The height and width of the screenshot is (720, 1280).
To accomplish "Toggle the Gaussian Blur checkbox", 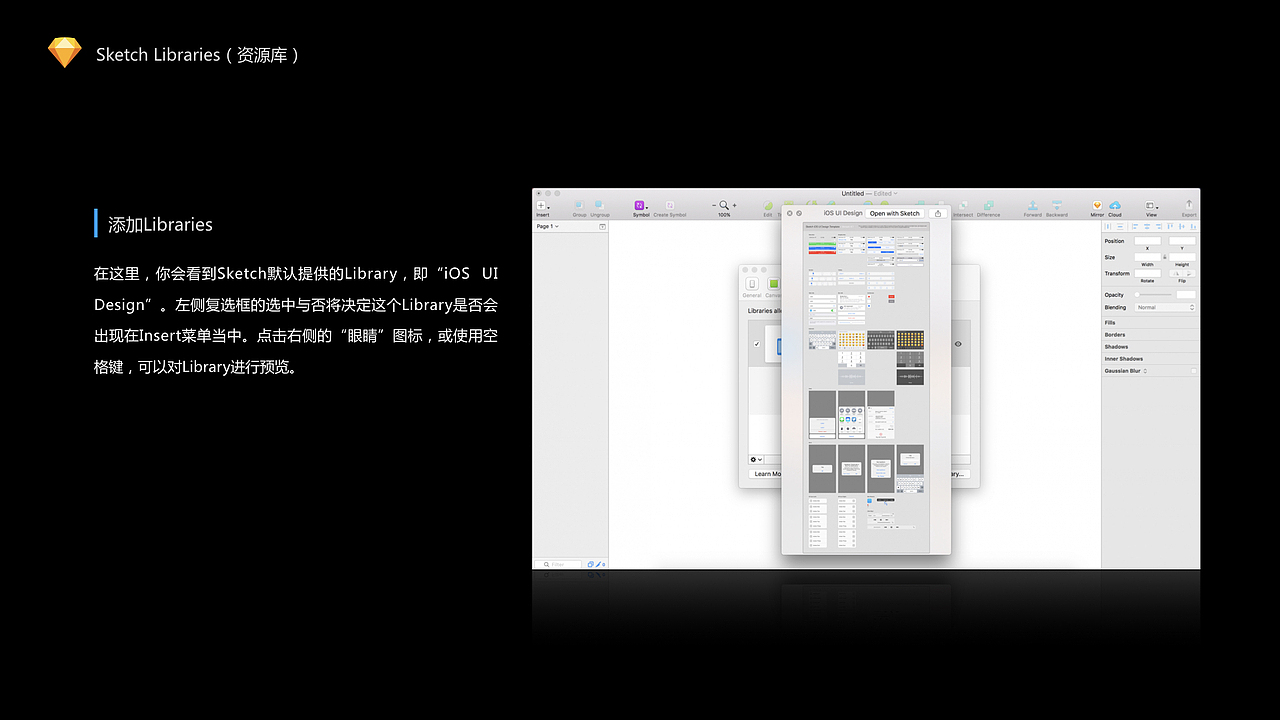I will (1193, 371).
